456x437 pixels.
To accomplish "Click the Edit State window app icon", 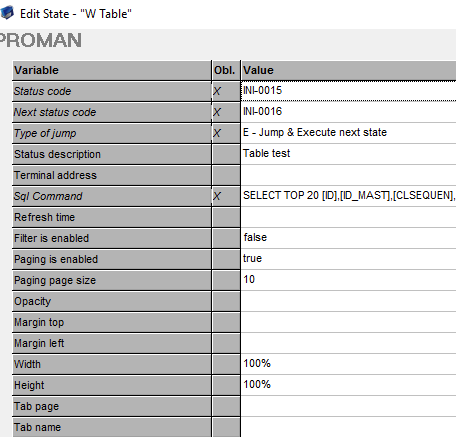I will coord(7,13).
